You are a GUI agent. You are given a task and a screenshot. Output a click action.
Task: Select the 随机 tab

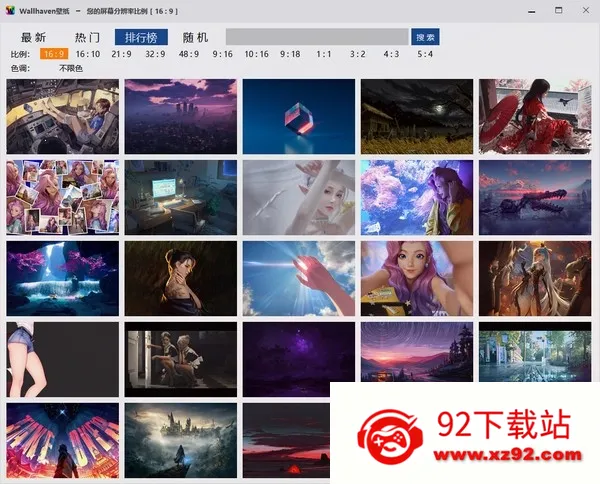pos(195,37)
